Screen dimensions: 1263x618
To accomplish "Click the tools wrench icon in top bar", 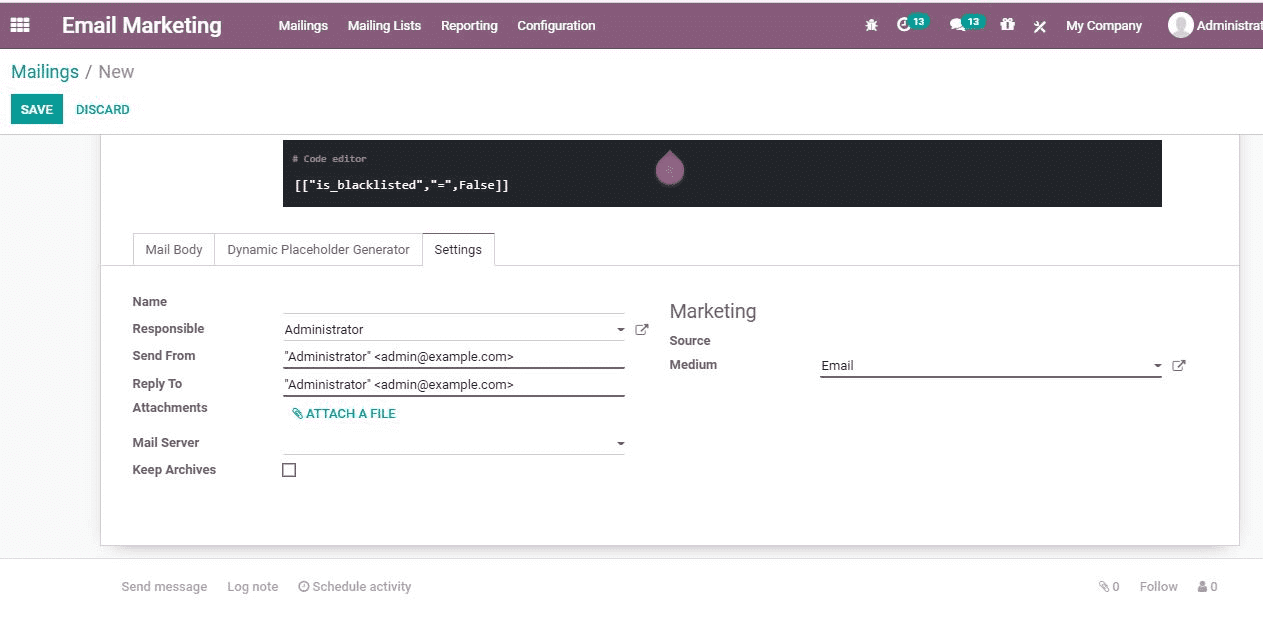I will (1040, 26).
